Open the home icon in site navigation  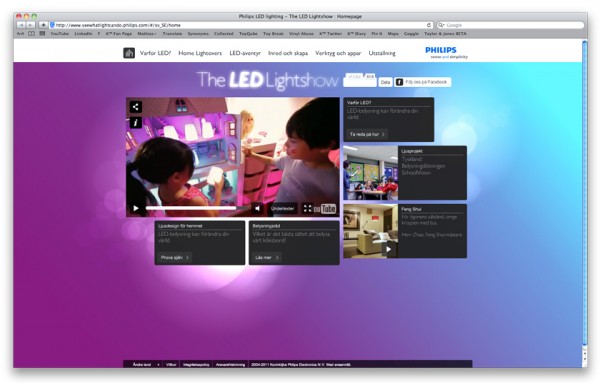pyautogui.click(x=129, y=53)
